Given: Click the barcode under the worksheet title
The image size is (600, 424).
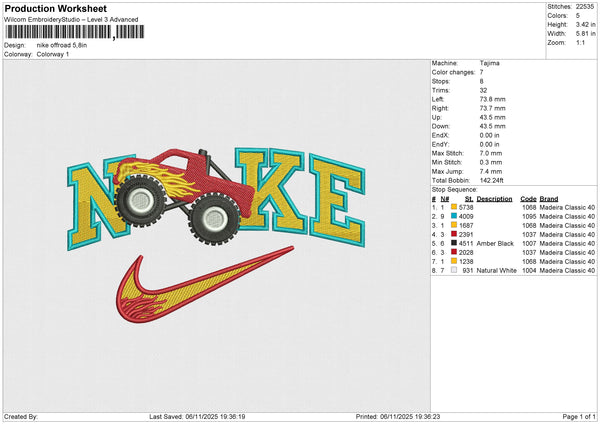Looking at the screenshot, I should pos(58,33).
